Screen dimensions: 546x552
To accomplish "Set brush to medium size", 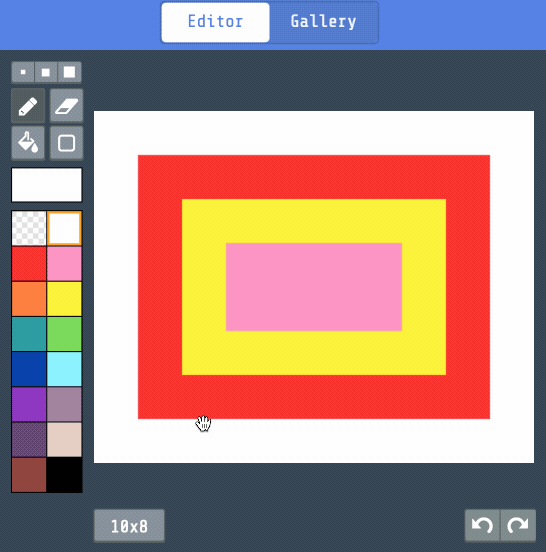I will tap(46, 72).
